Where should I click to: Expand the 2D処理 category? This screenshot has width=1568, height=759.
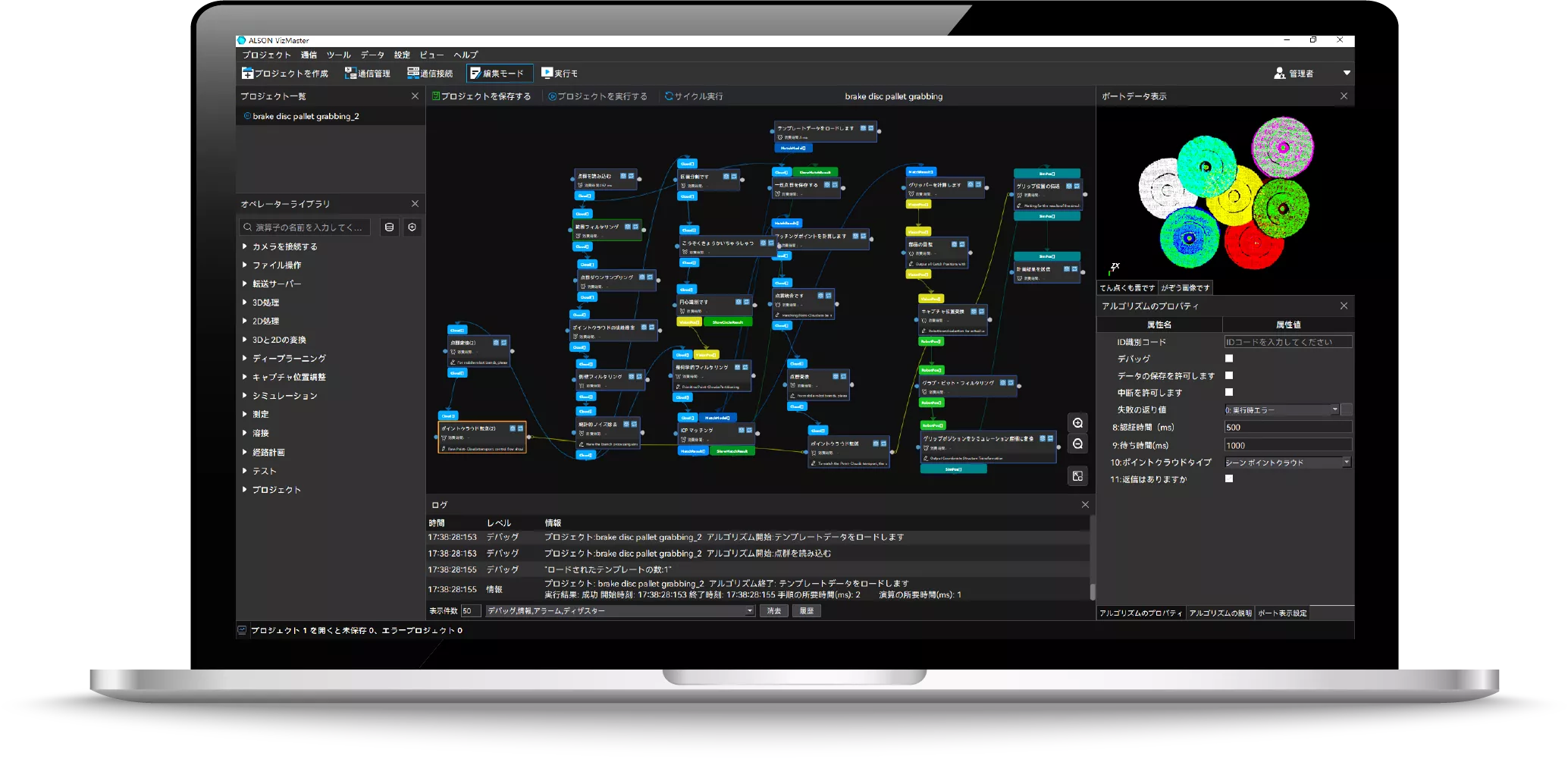(245, 321)
